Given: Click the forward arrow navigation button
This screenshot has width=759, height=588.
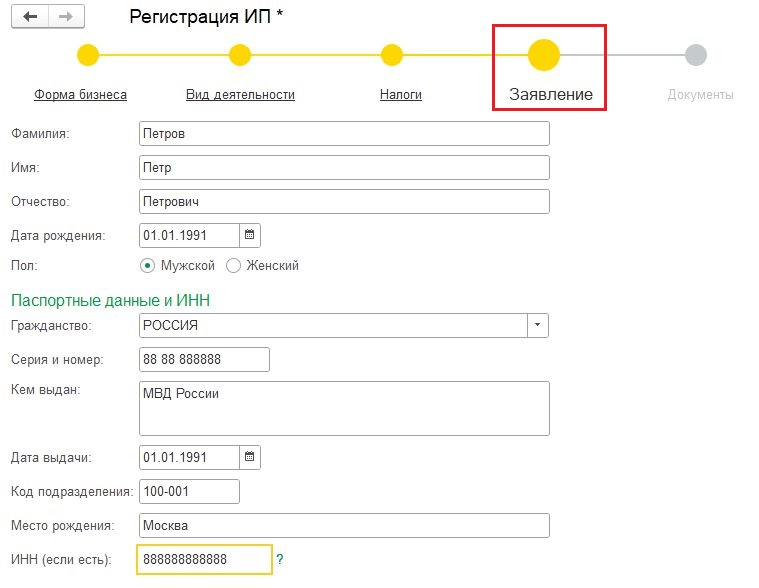Looking at the screenshot, I should tap(66, 17).
